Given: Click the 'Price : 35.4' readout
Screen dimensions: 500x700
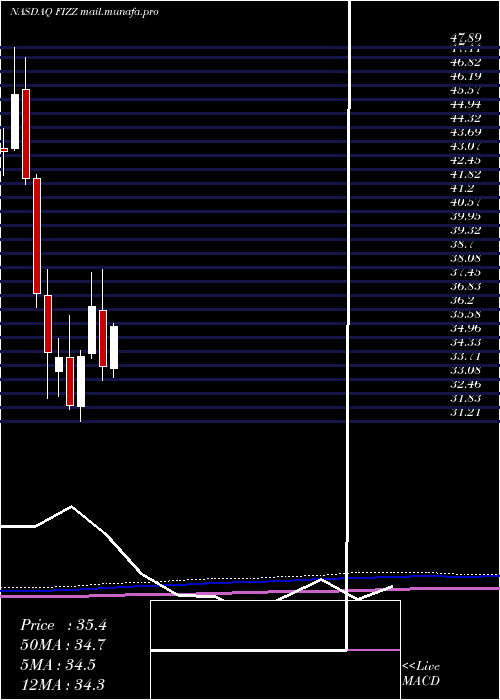Looking at the screenshot, I should (63, 625).
